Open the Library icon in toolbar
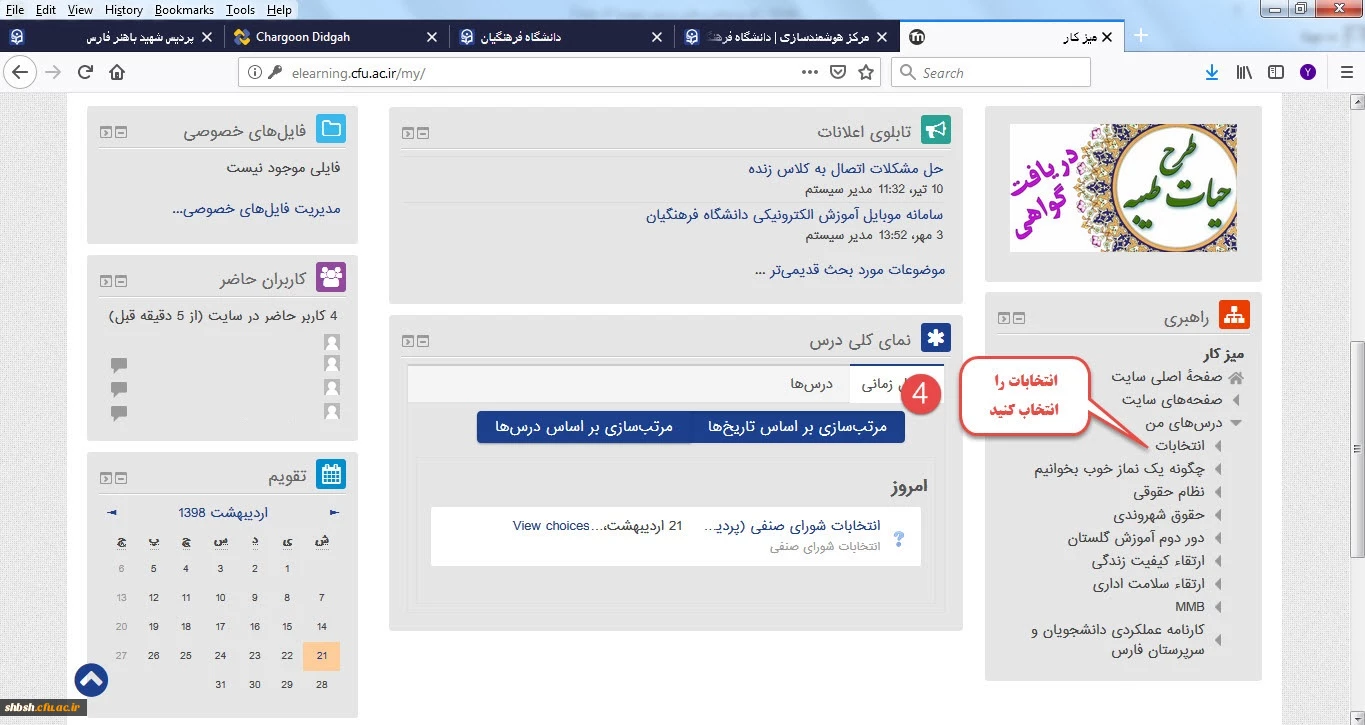The width and height of the screenshot is (1365, 725). tap(1244, 72)
